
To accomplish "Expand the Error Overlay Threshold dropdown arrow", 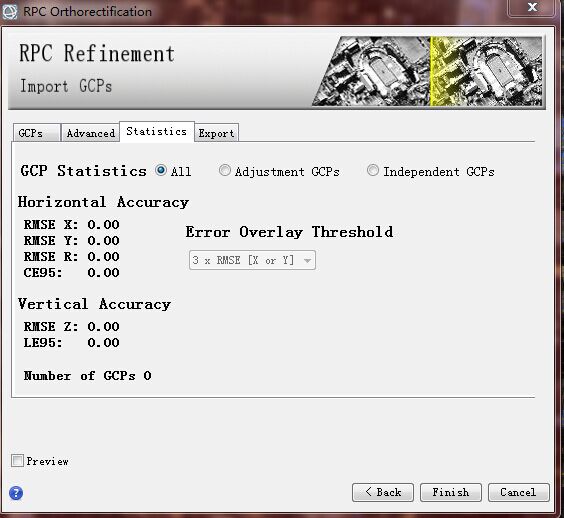I will pyautogui.click(x=307, y=260).
